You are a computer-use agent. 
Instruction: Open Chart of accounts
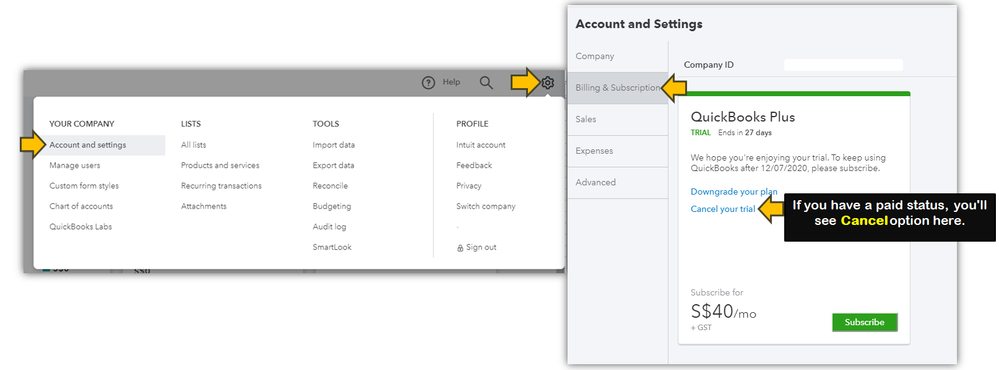(81, 206)
